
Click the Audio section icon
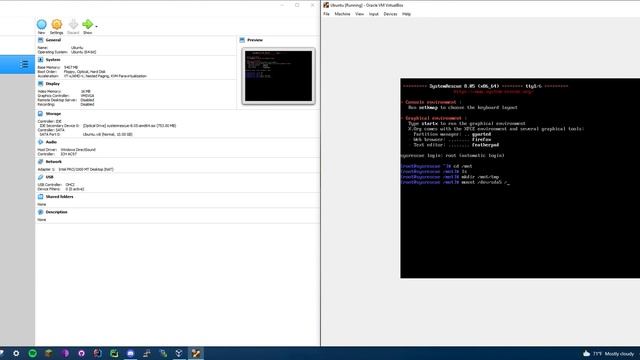tap(40, 142)
